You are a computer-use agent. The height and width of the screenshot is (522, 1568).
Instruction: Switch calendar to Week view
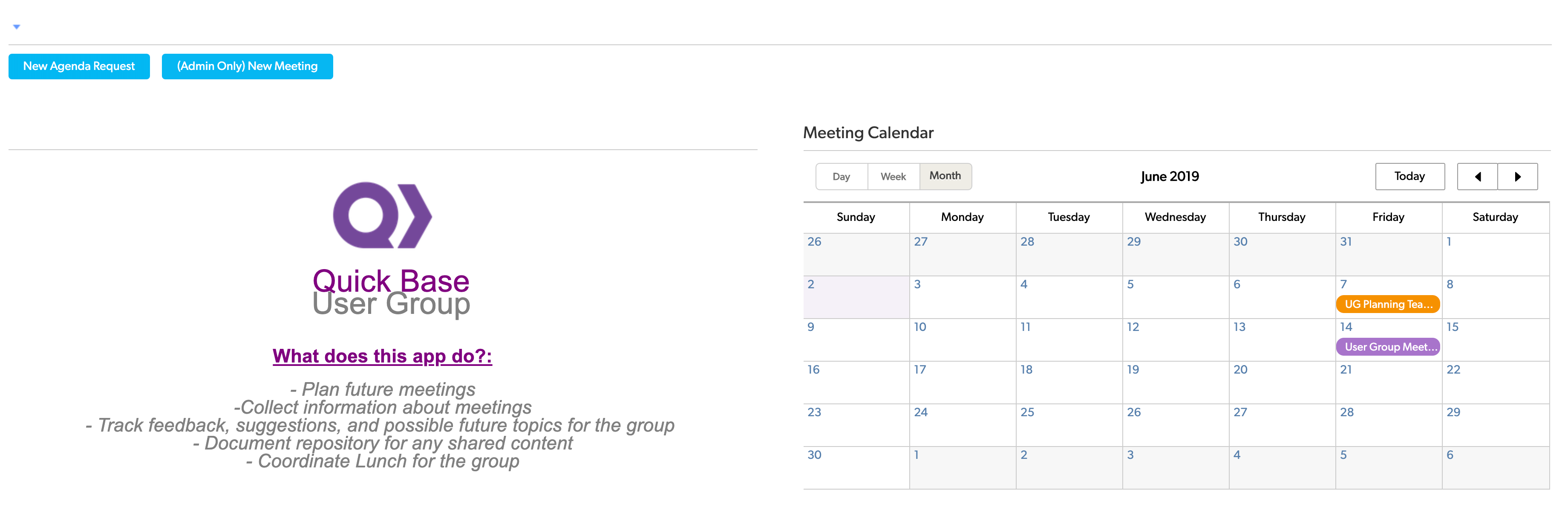point(893,177)
